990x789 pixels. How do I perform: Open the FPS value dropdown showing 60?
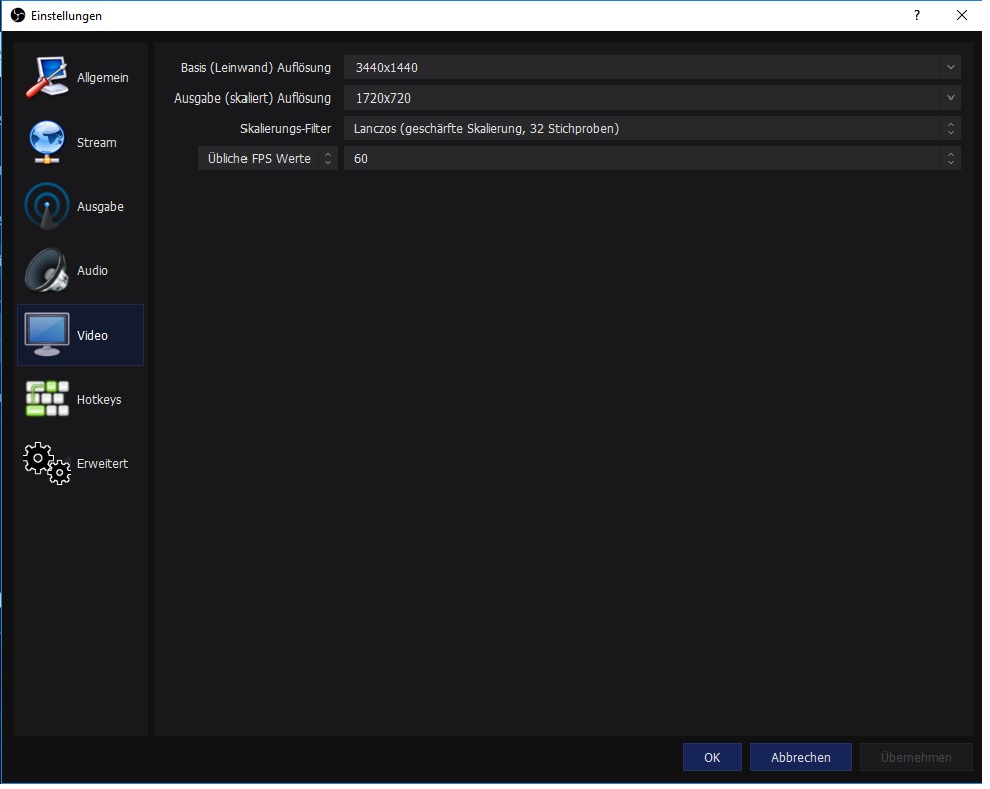tap(651, 159)
